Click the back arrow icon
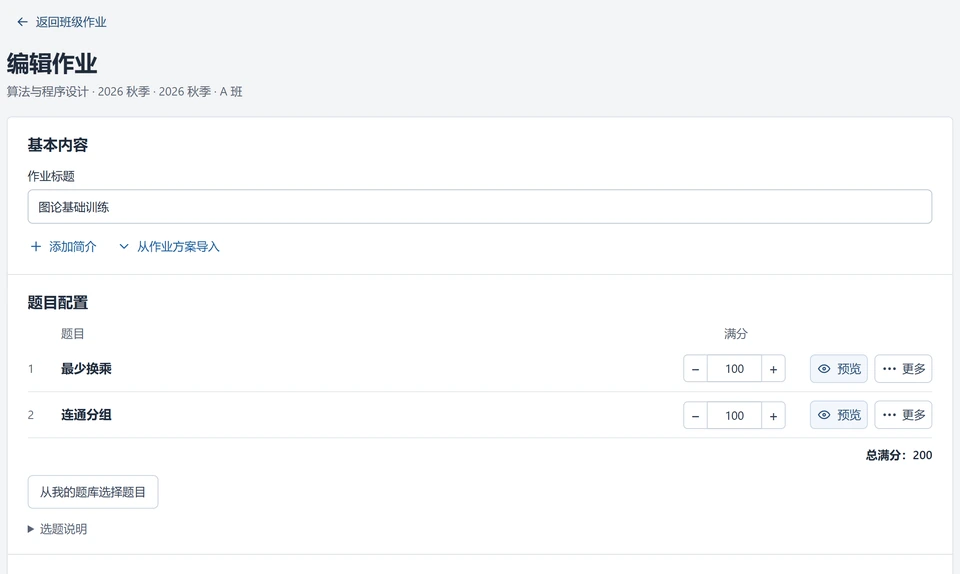 23,22
